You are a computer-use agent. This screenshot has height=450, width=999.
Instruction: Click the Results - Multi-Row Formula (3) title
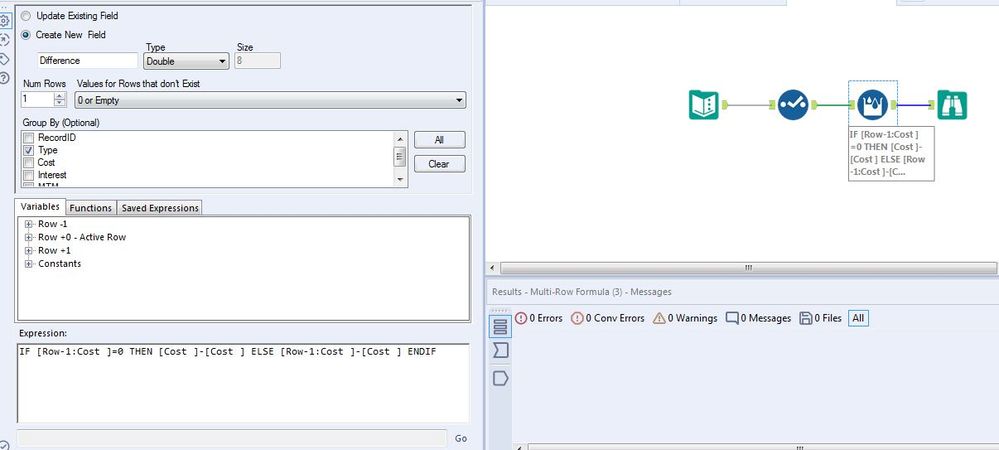pos(581,292)
